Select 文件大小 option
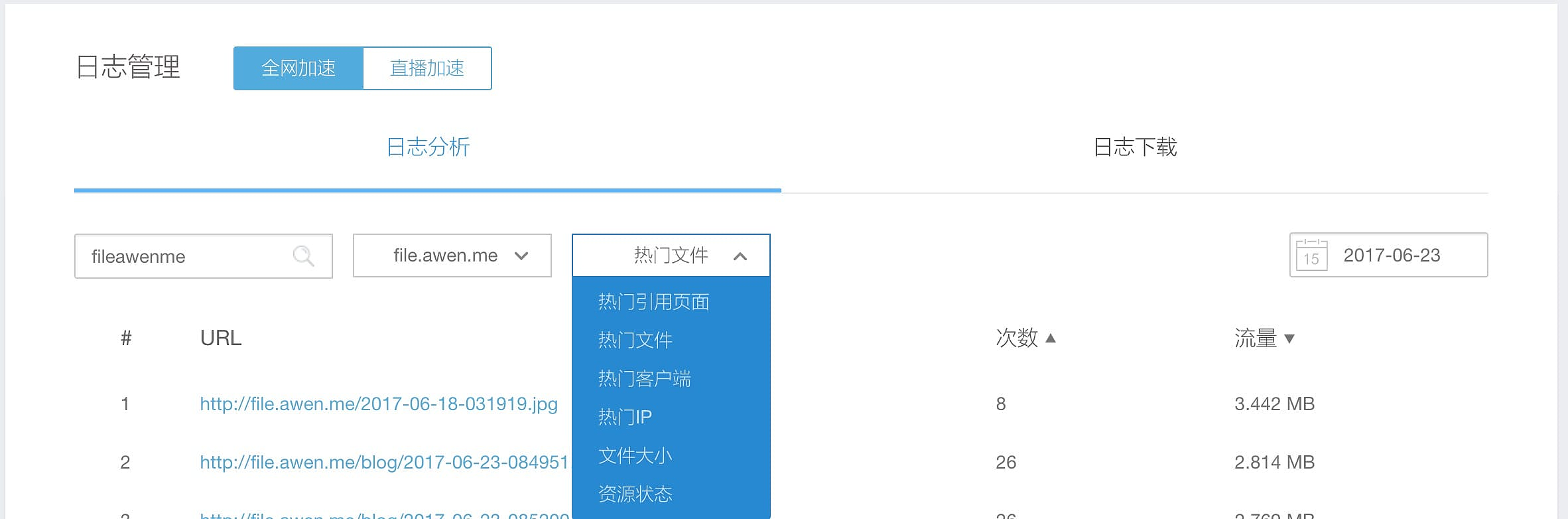The height and width of the screenshot is (519, 1568). pyautogui.click(x=635, y=456)
